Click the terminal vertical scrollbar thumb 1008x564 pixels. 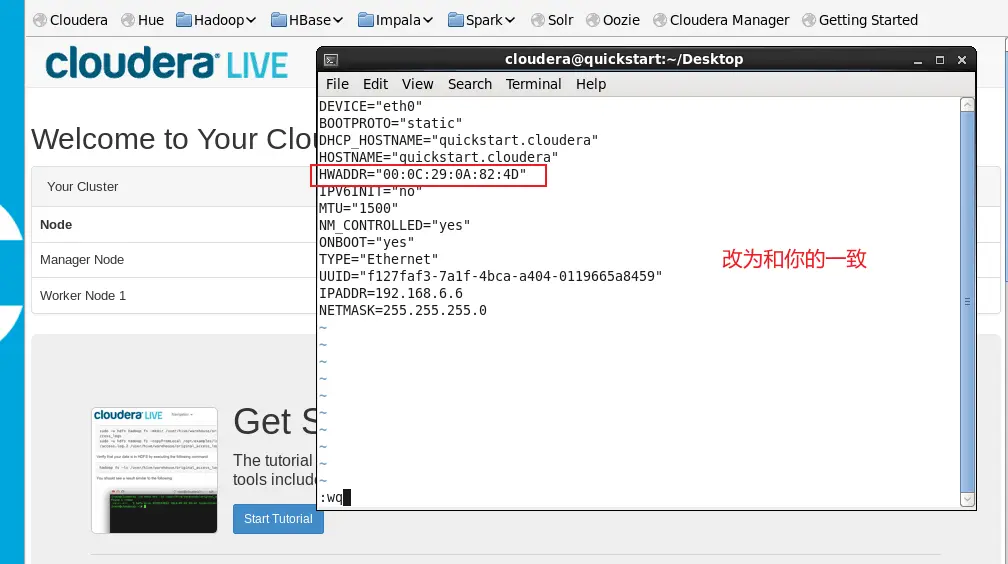tap(967, 302)
